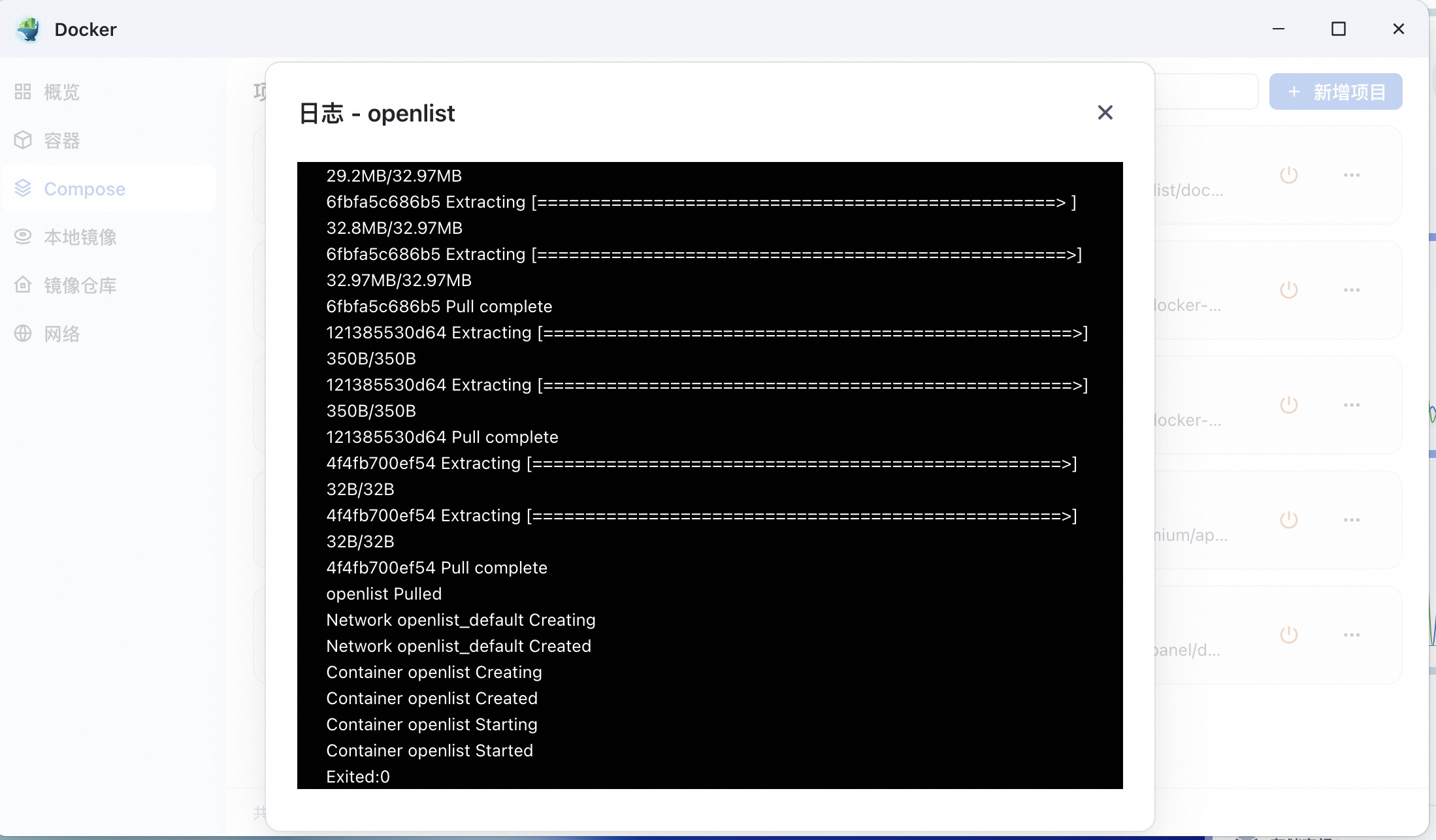This screenshot has width=1436, height=840.
Task: Close the openlist log dialog
Action: click(1105, 113)
